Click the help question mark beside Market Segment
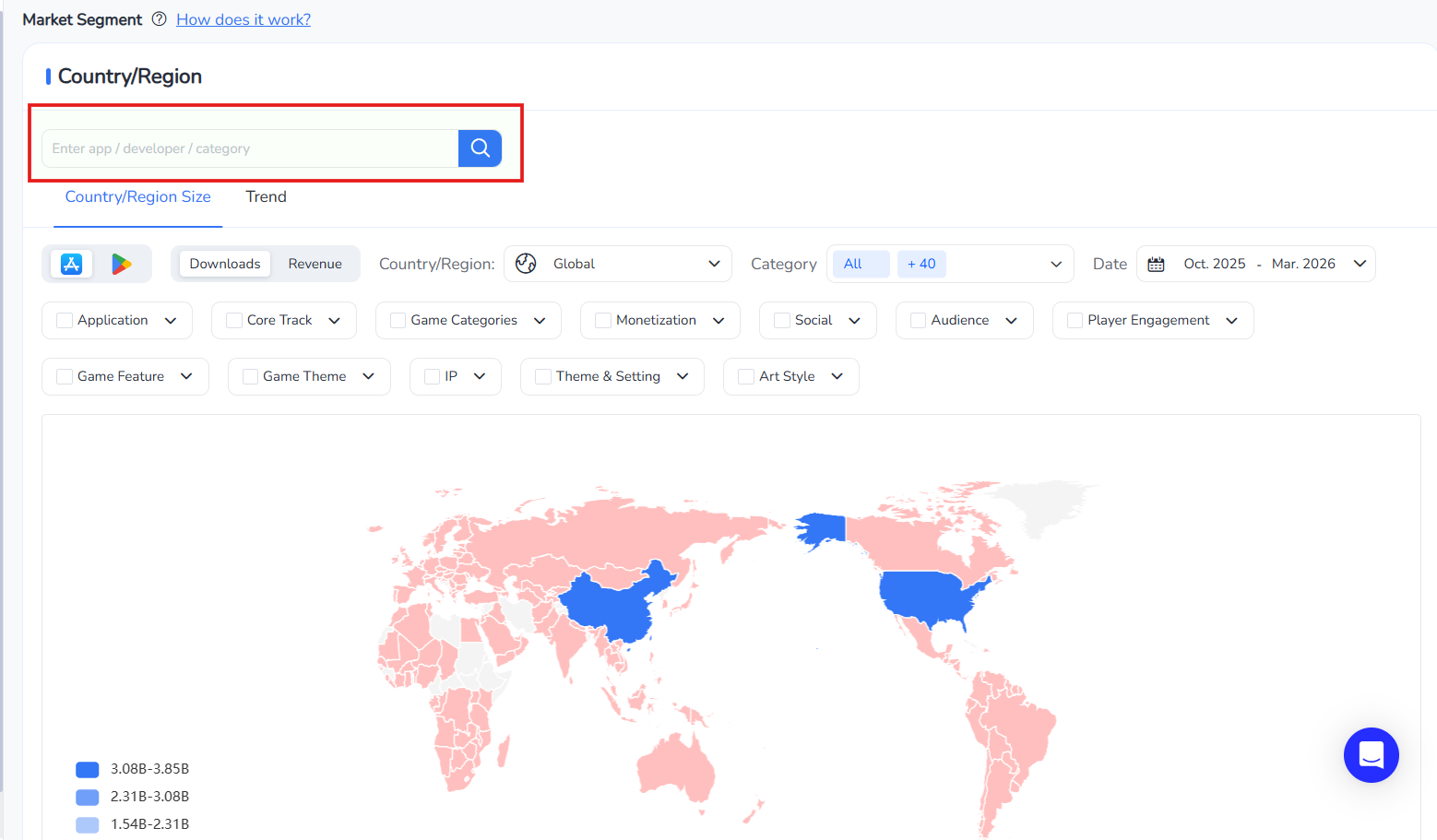Viewport: 1437px width, 840px height. point(158,18)
